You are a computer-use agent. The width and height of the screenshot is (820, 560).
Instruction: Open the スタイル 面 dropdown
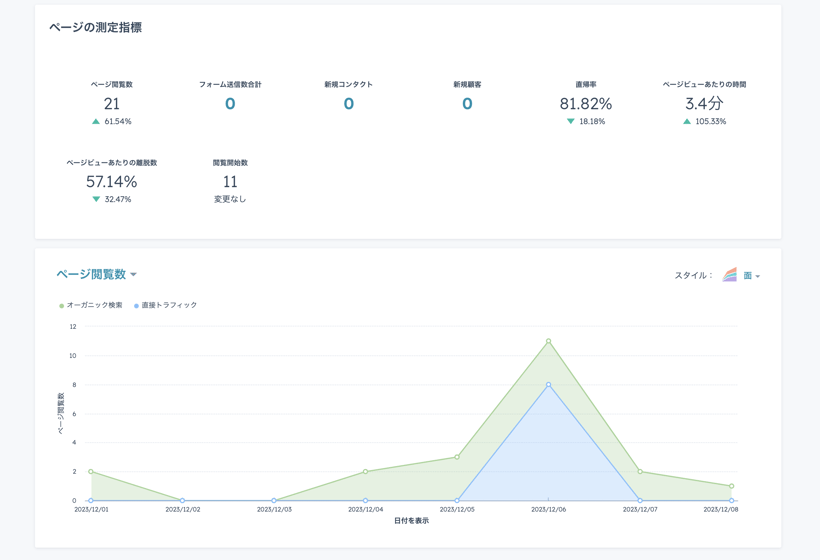[751, 276]
